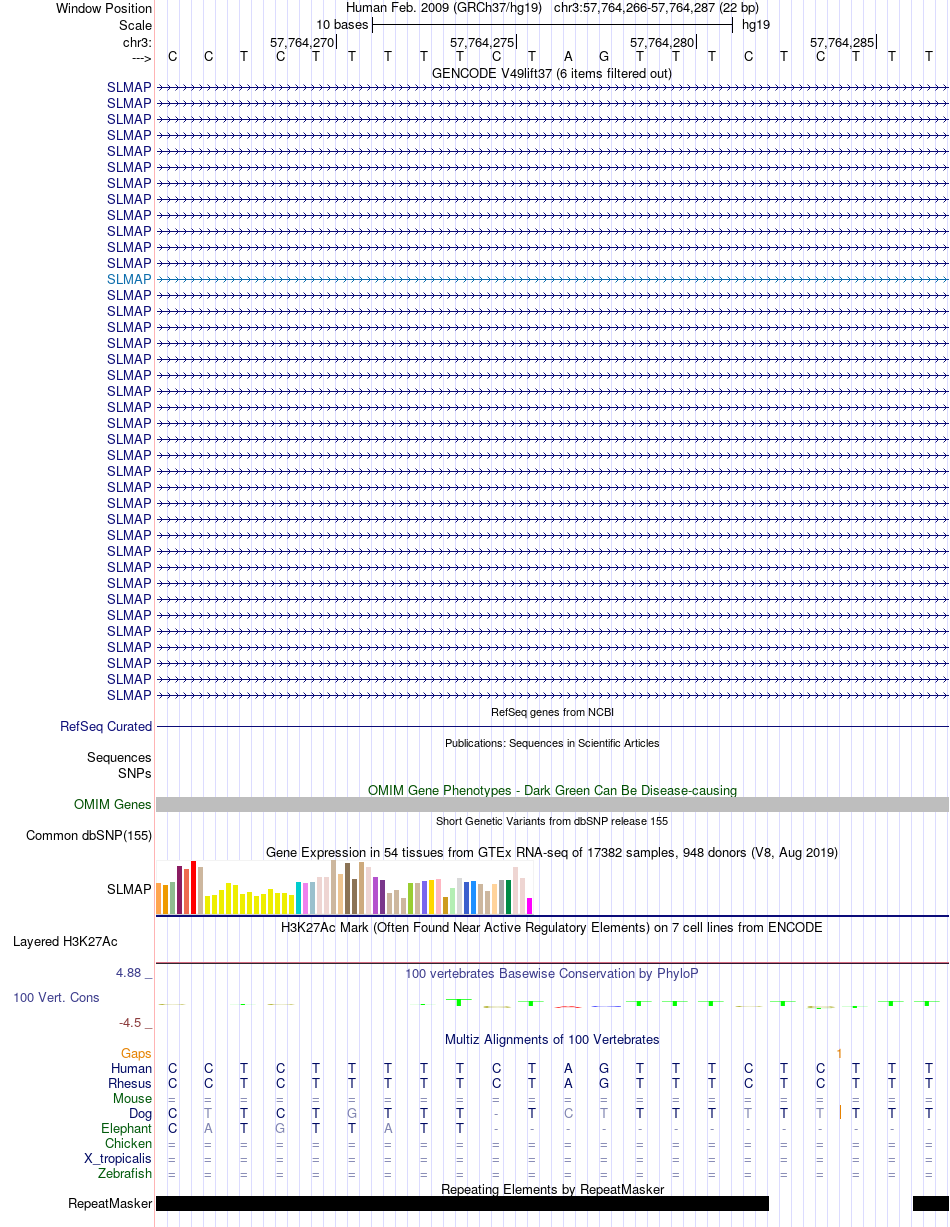Click the RepeatMasker label on the left
The image size is (950, 1227).
(x=110, y=1204)
